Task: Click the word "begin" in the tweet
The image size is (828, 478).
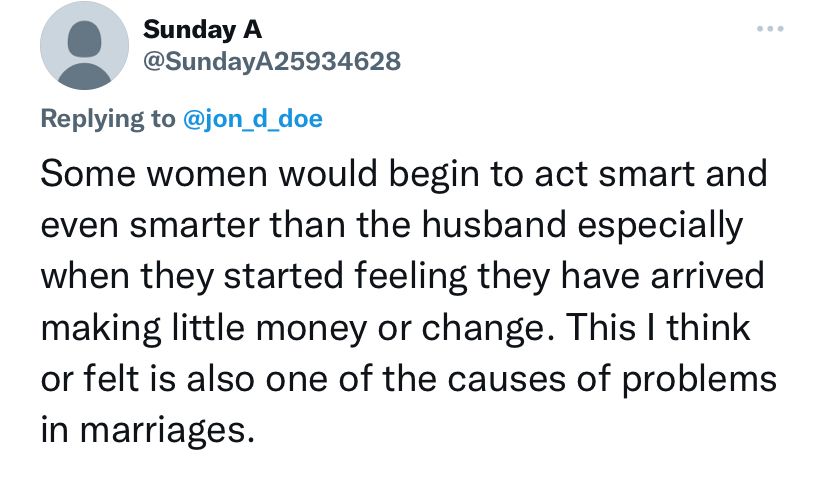Action: [434, 174]
